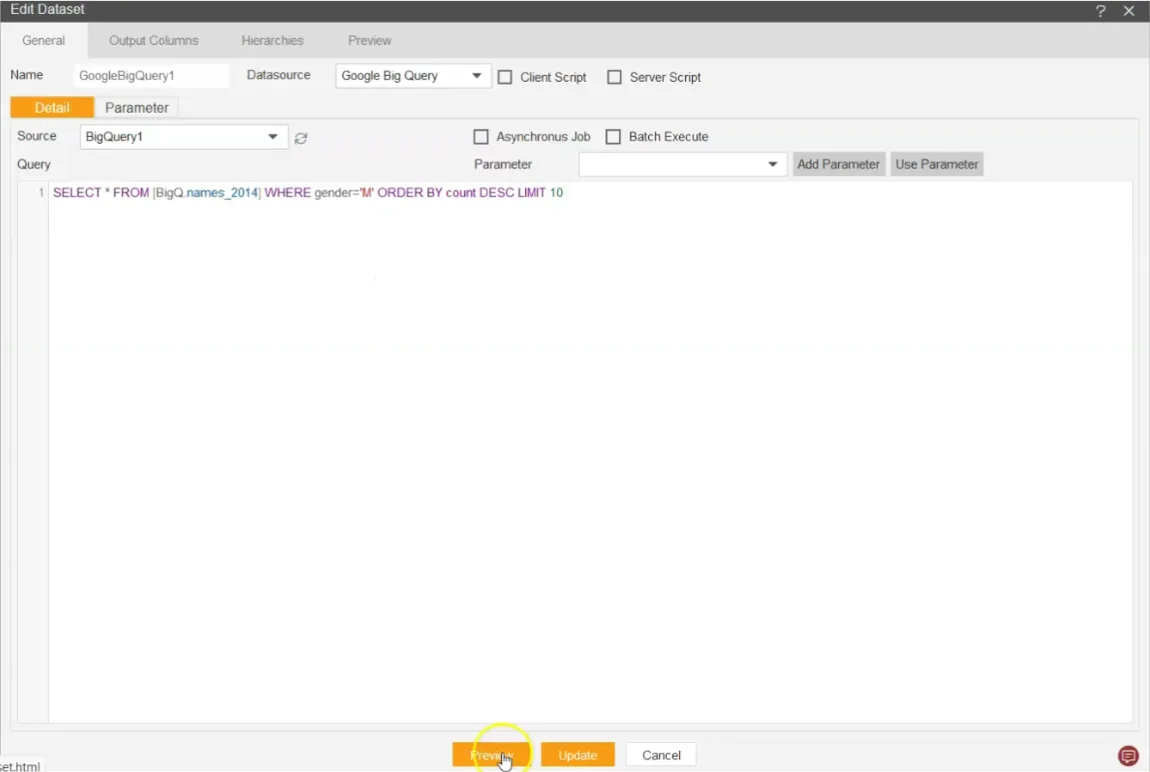The image size is (1150, 772).
Task: Click into the SQL query text
Action: click(308, 193)
